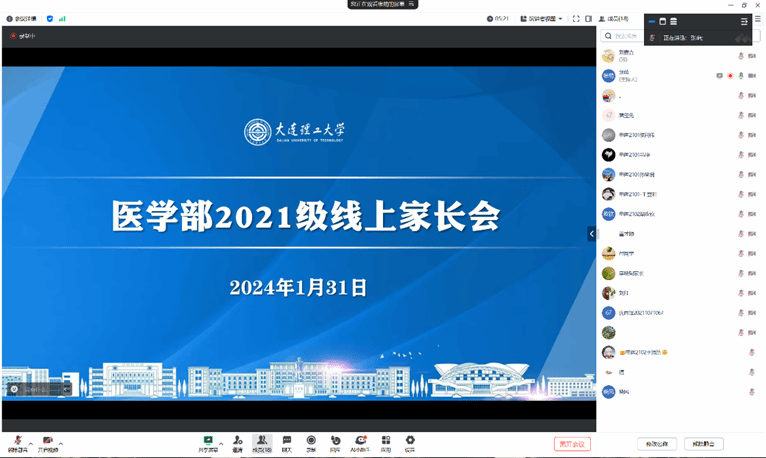This screenshot has width=766, height=458.
Task: Open the speaker view layout dropdown
Action: coord(542,18)
